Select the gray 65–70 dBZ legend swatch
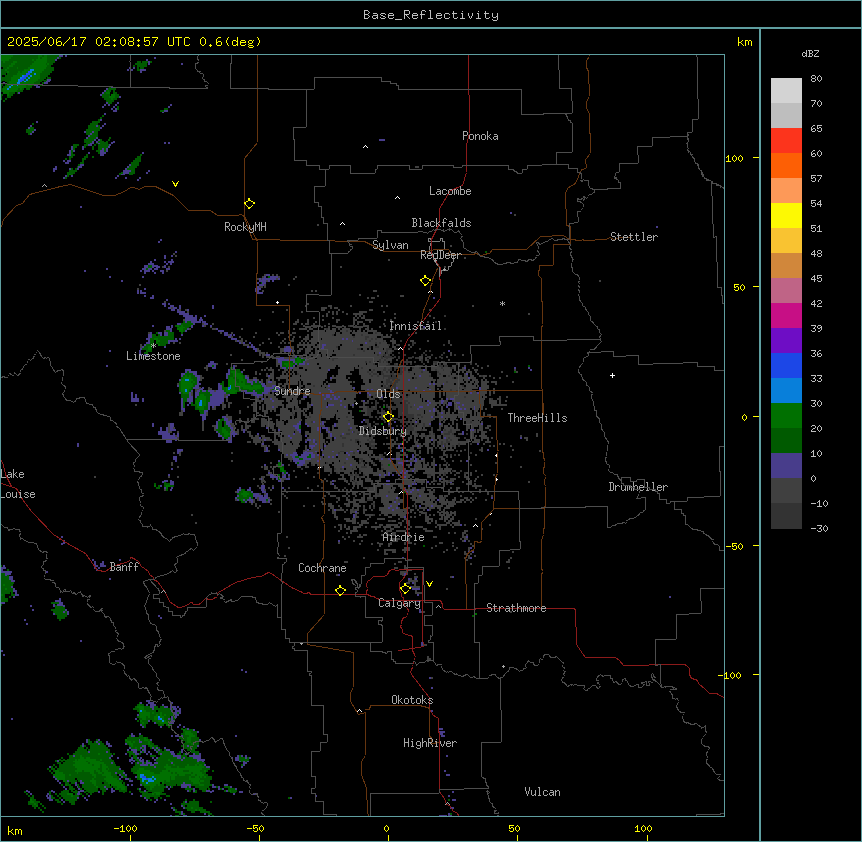This screenshot has width=862, height=842. click(x=786, y=115)
